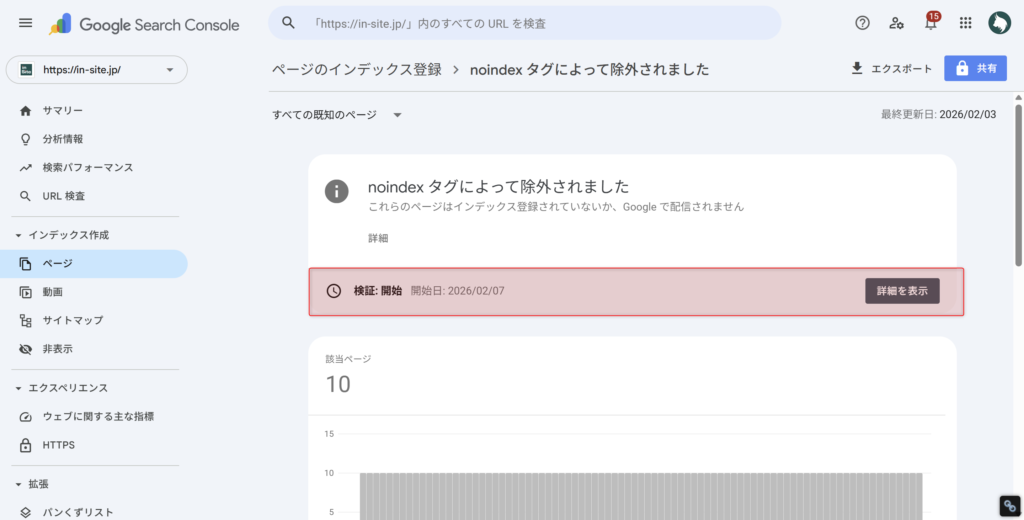This screenshot has height=520, width=1024.
Task: Open user and permission settings icon
Action: [x=896, y=23]
